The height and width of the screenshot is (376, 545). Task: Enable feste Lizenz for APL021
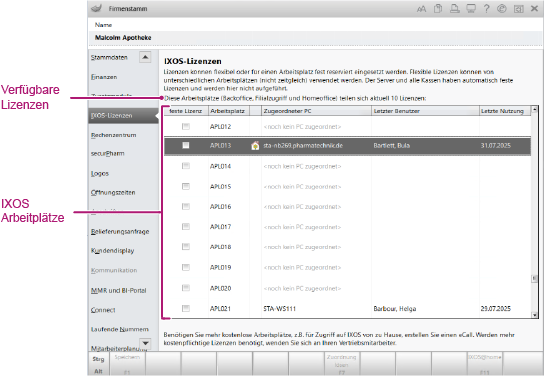coord(186,308)
